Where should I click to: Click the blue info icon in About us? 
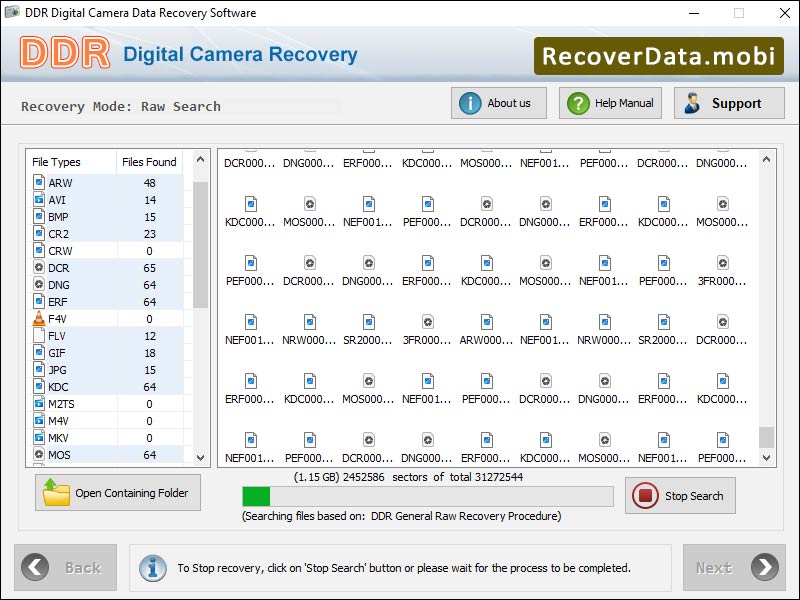point(470,103)
